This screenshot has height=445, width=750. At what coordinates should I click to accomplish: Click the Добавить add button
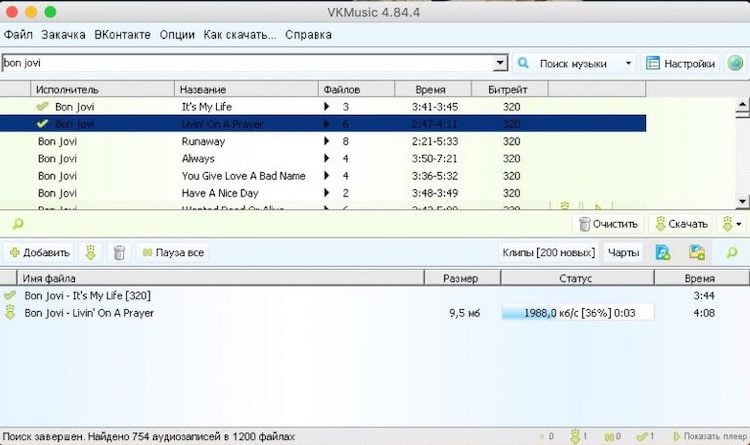click(x=40, y=252)
